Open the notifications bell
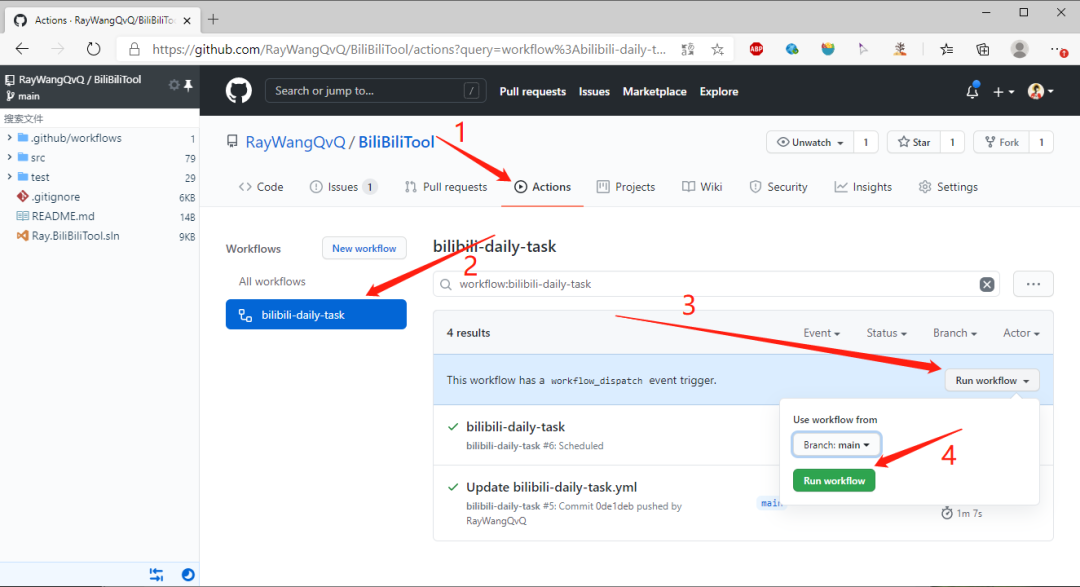This screenshot has width=1080, height=587. point(972,91)
